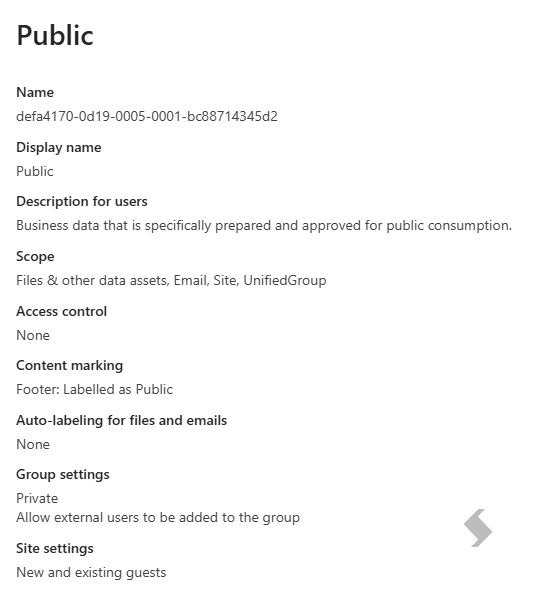Viewport: 544px width, 603px height.
Task: Click the Access control label
Action: (62, 311)
